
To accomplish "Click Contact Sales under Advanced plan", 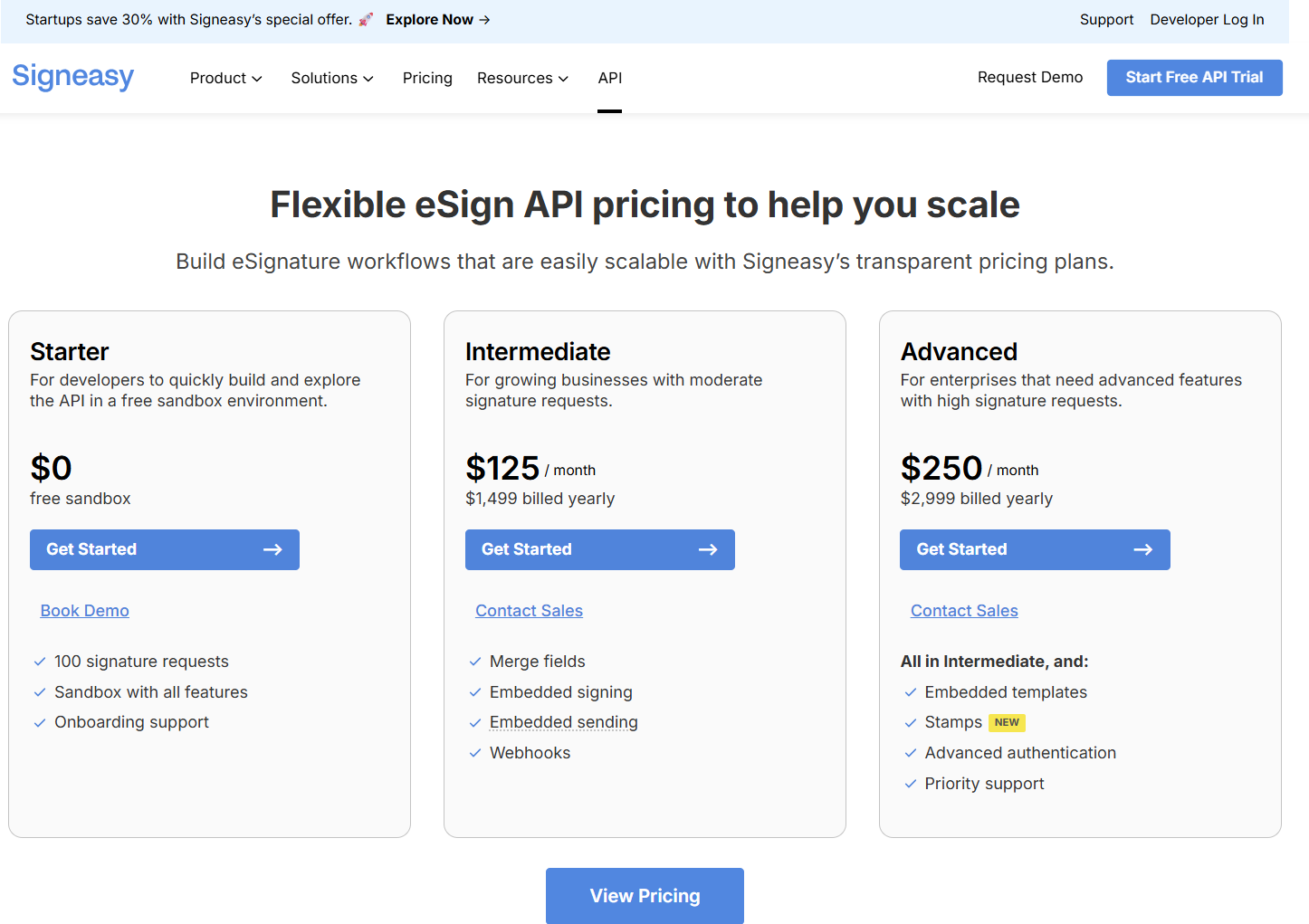I will pos(964,611).
